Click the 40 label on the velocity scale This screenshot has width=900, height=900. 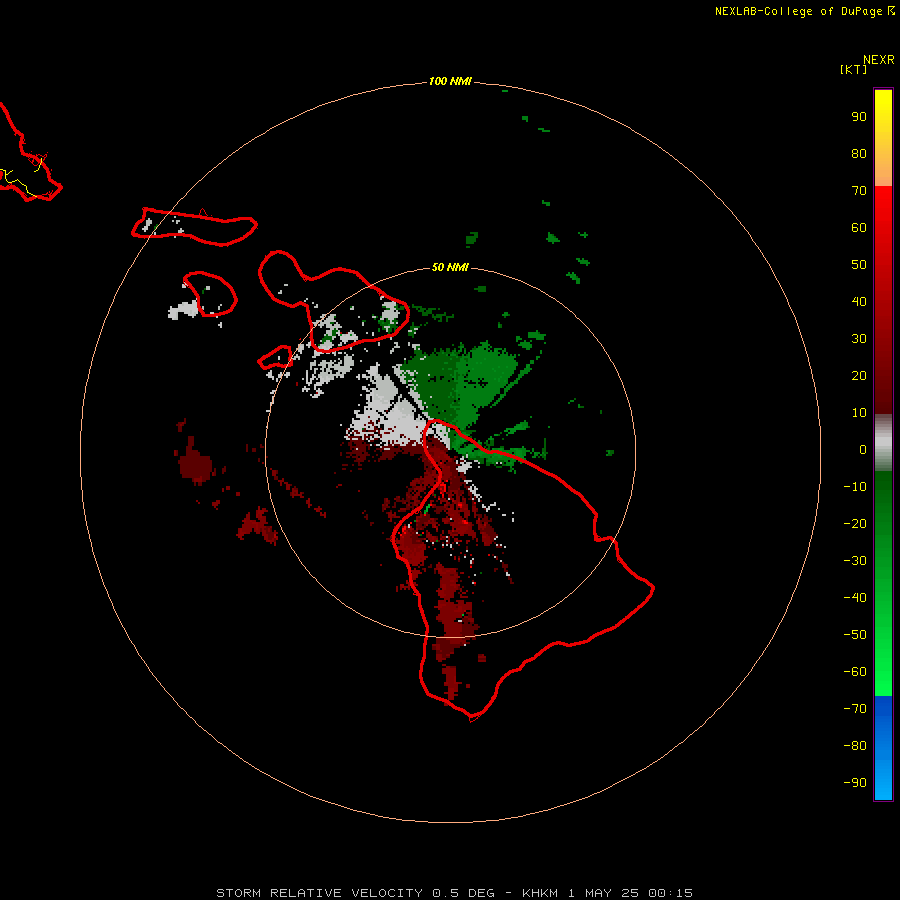pyautogui.click(x=859, y=302)
